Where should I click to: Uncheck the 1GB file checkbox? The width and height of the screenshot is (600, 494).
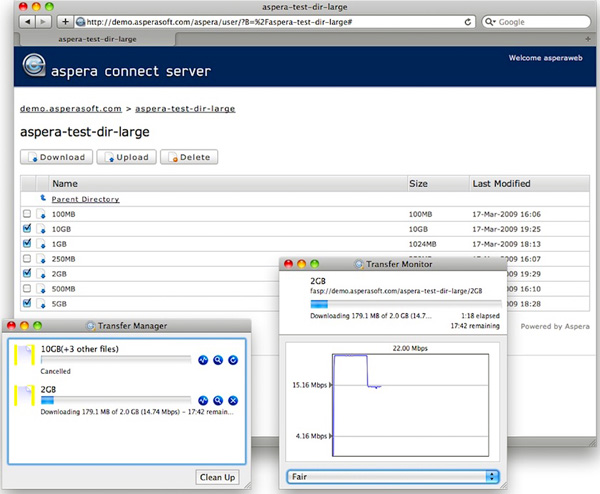pyautogui.click(x=27, y=243)
